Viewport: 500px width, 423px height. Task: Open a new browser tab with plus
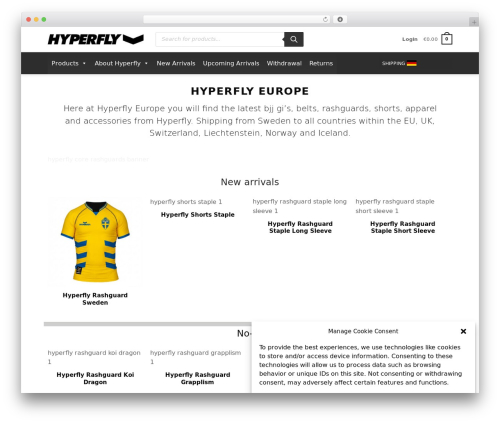pyautogui.click(x=474, y=22)
